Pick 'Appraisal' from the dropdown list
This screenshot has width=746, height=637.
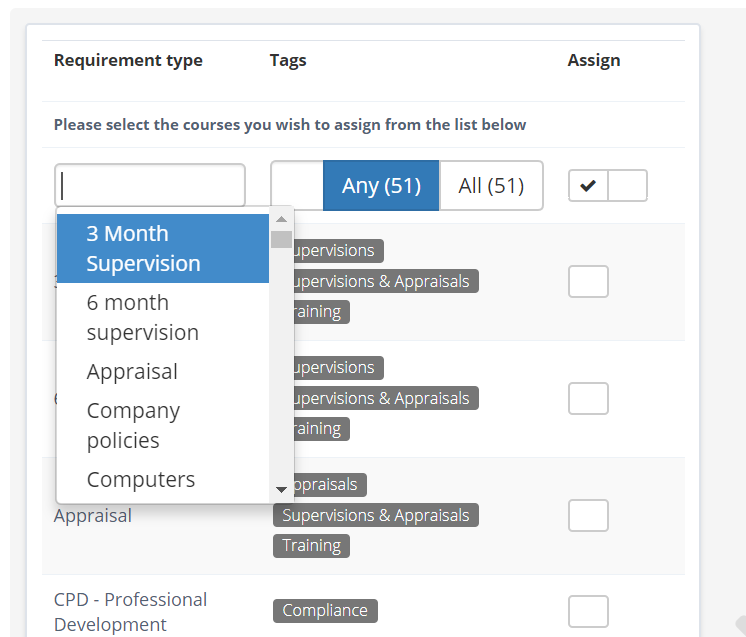[163, 371]
